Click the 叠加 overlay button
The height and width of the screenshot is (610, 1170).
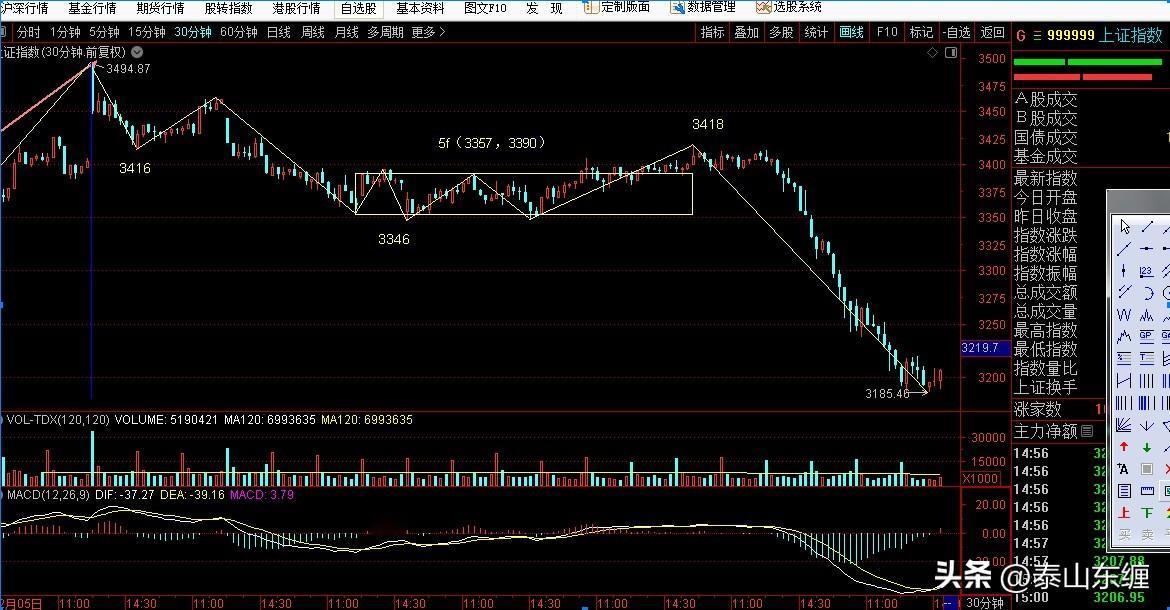[x=746, y=32]
